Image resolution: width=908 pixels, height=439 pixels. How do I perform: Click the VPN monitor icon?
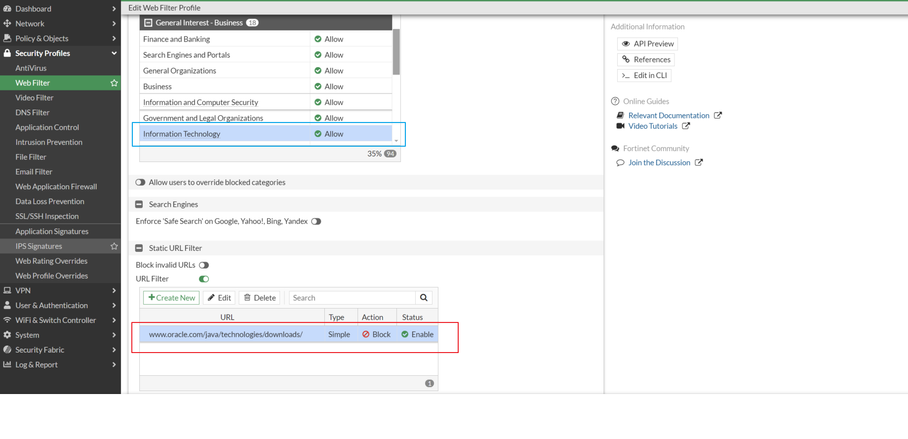tap(8, 291)
